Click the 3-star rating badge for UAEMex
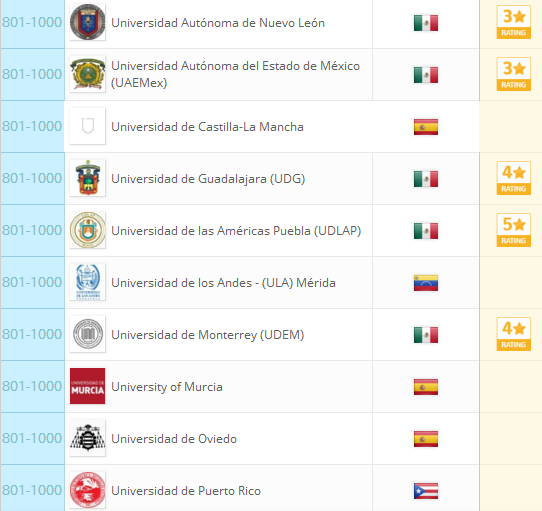542x511 pixels. pyautogui.click(x=514, y=74)
